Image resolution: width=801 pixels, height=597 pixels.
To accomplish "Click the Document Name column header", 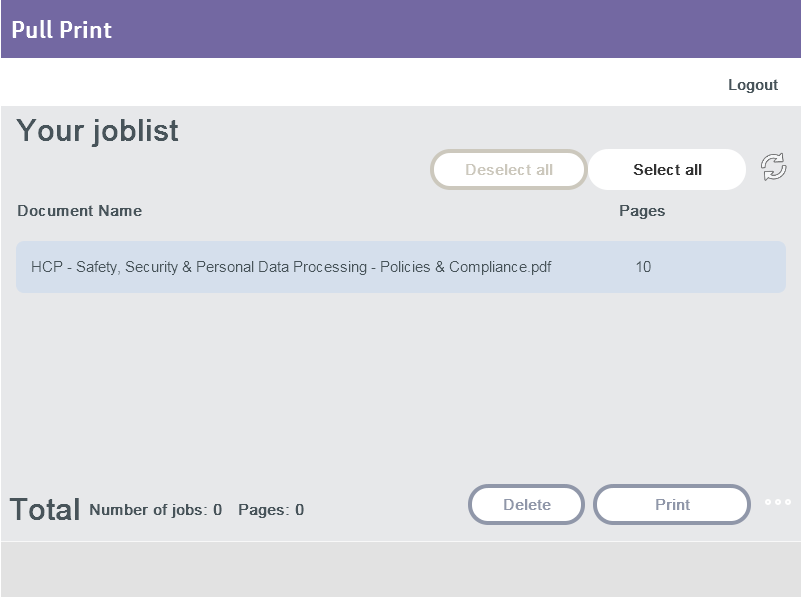I will 80,211.
